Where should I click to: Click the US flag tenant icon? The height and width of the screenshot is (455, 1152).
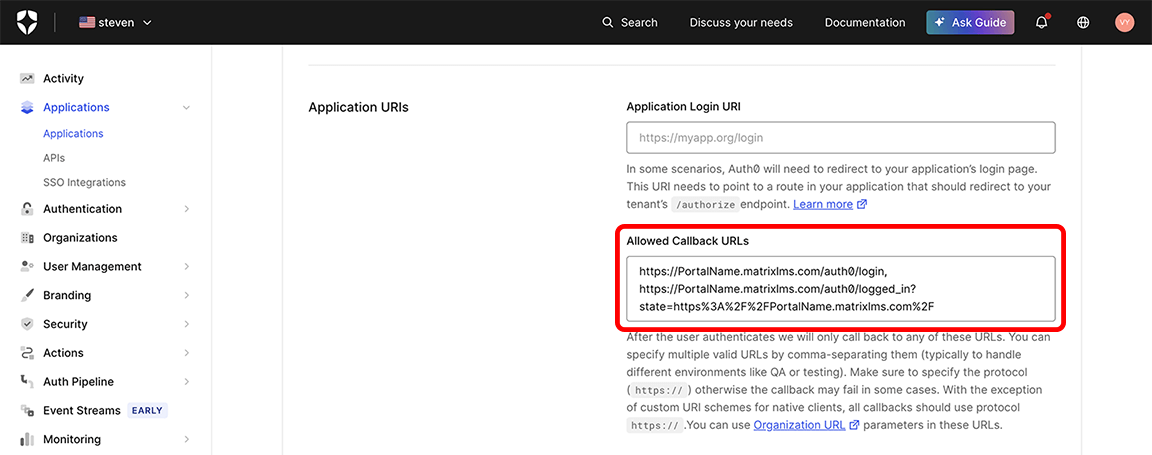(87, 22)
